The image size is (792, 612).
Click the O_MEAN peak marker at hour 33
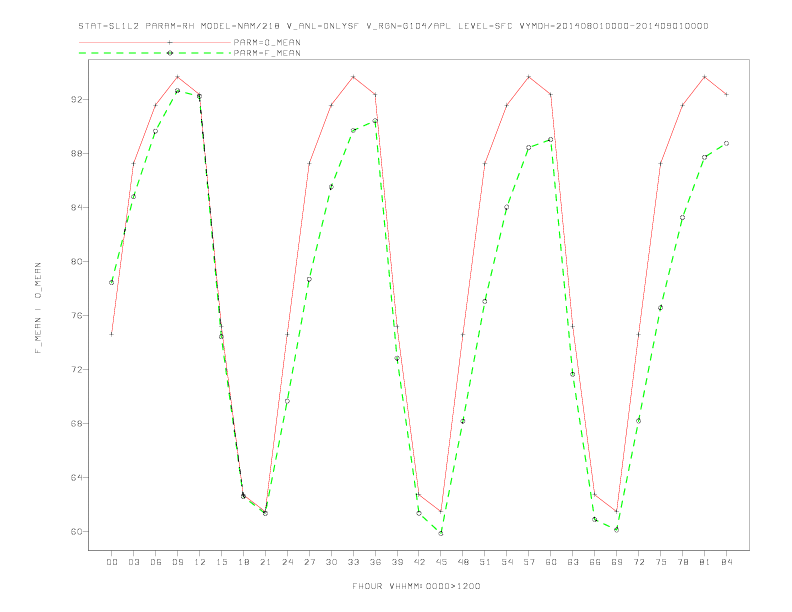(x=353, y=77)
